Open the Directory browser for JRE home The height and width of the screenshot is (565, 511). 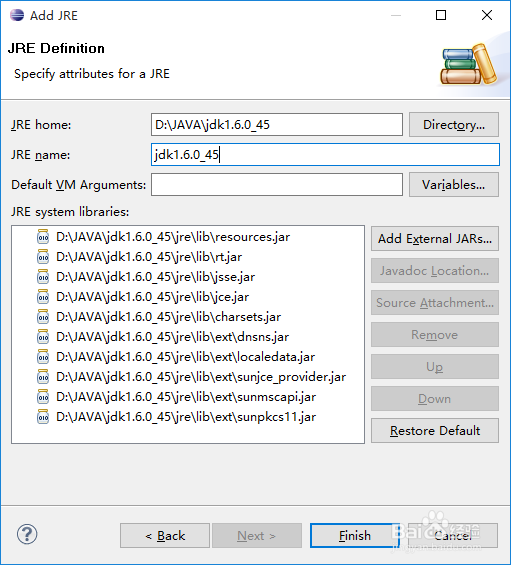click(454, 125)
